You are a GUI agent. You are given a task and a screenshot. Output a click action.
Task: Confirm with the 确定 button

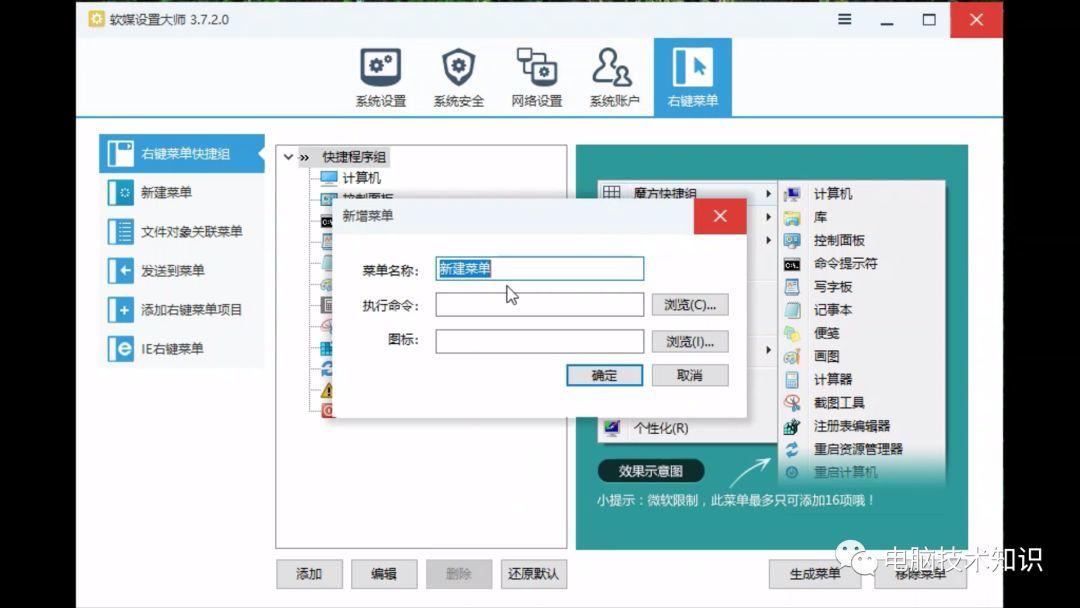(x=605, y=375)
